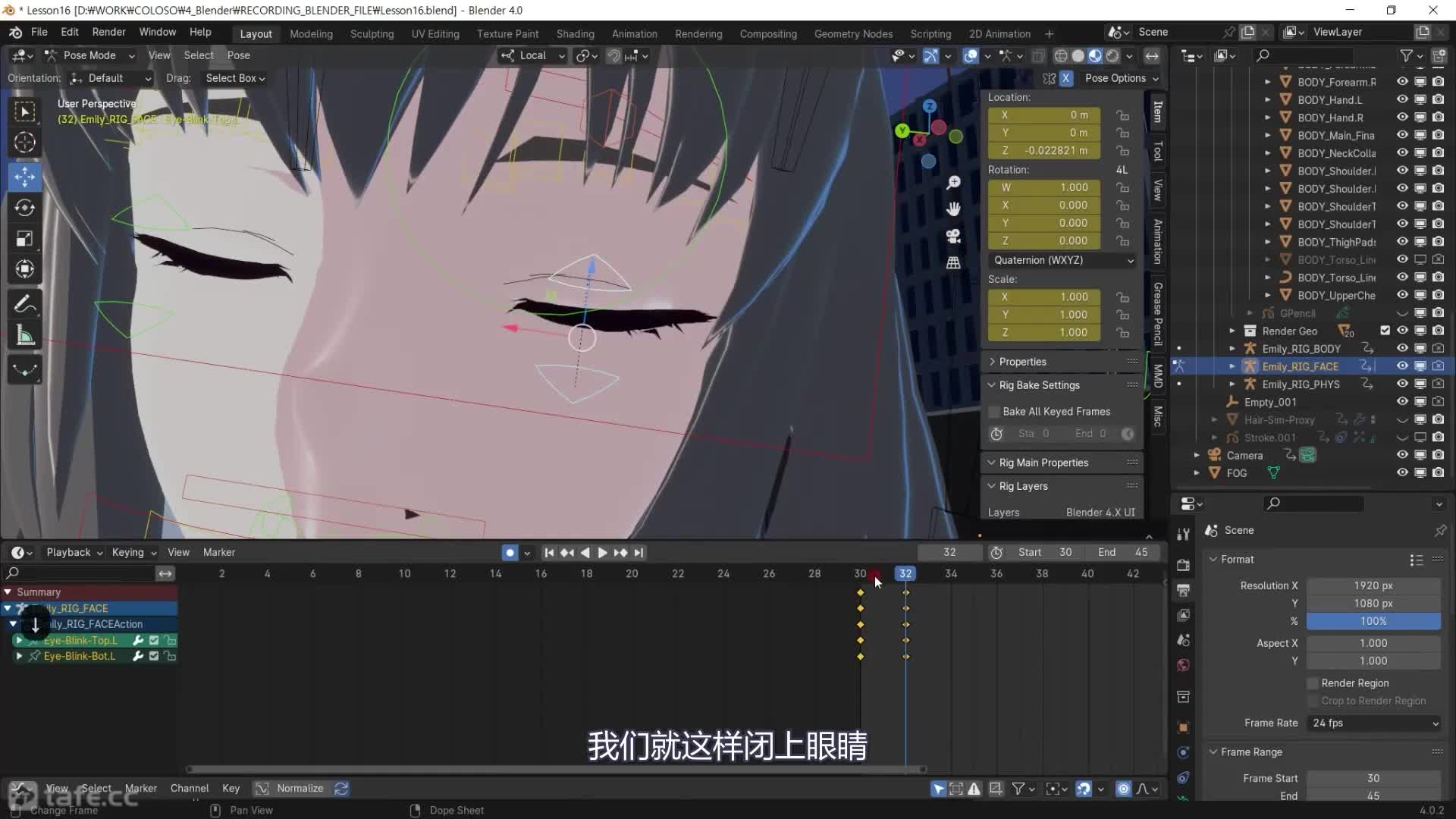Select the Cursor tool
The width and height of the screenshot is (1456, 819).
click(x=24, y=143)
